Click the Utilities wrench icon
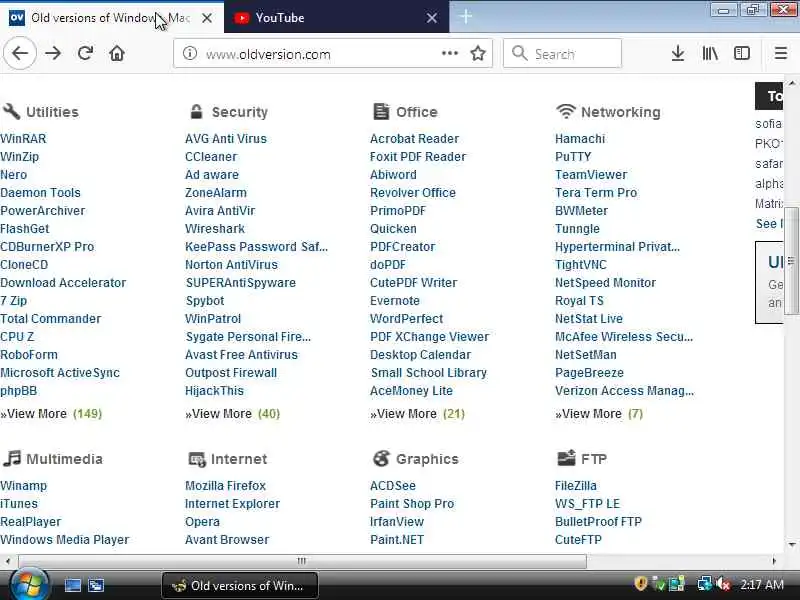The image size is (800, 600). click(11, 111)
